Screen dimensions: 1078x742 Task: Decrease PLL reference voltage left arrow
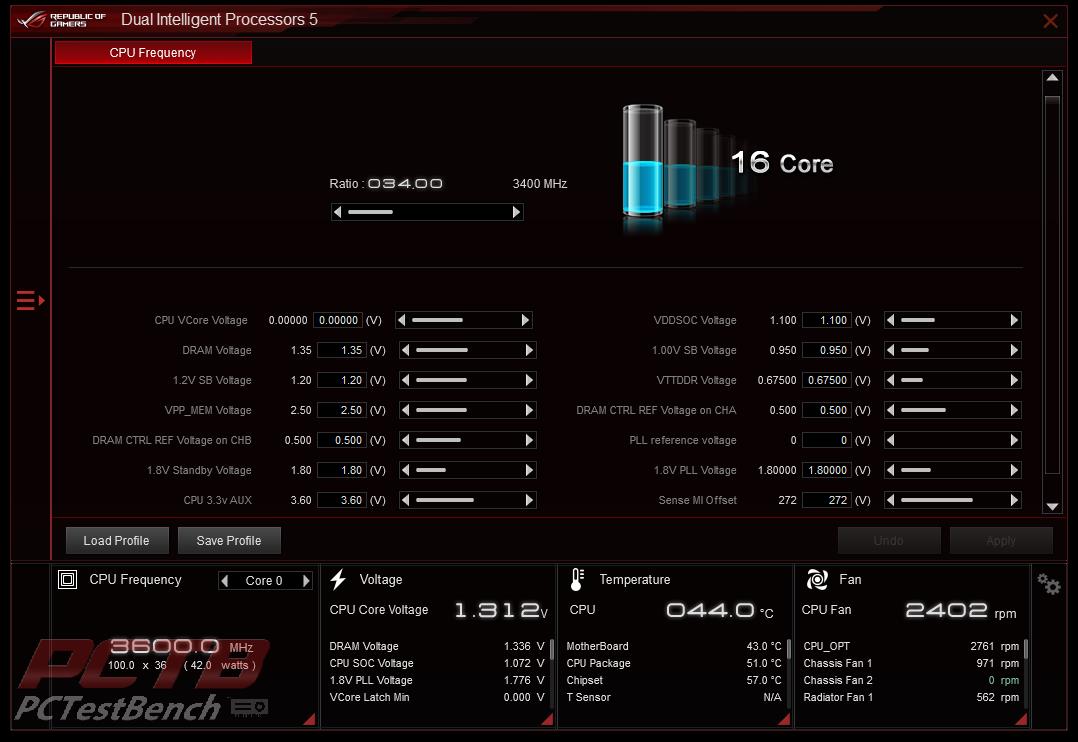click(x=890, y=440)
